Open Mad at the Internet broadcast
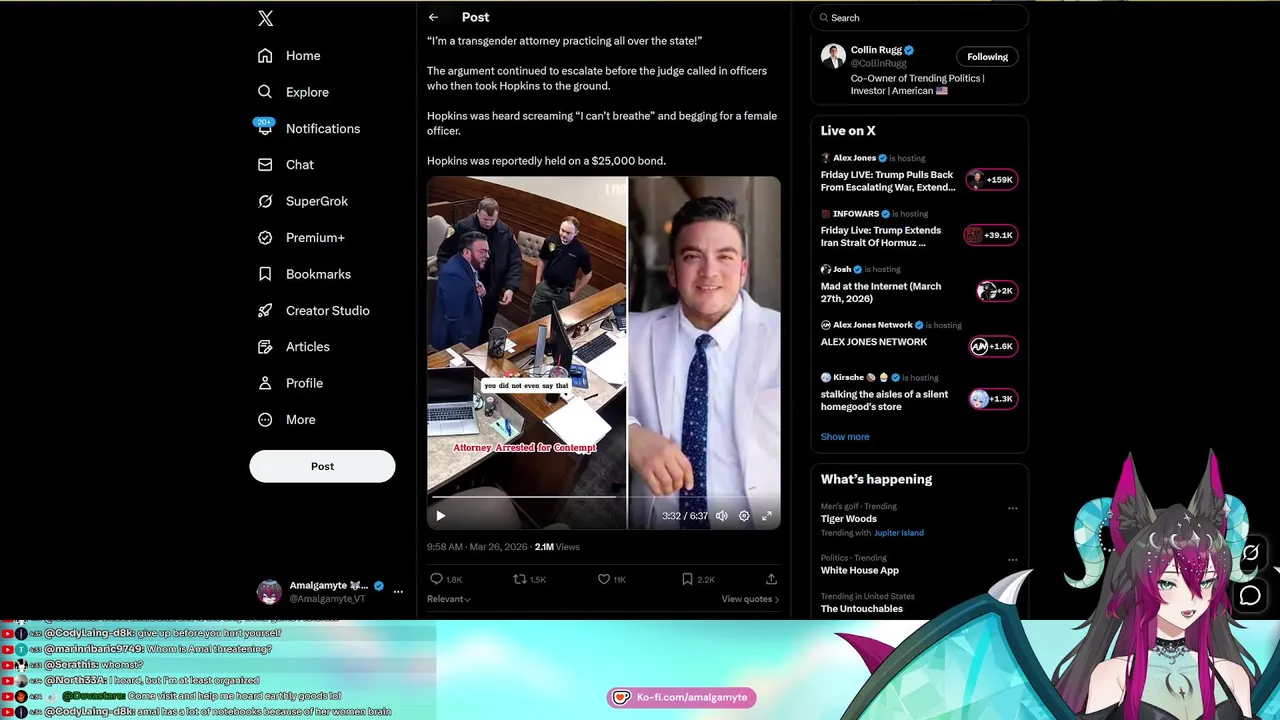Viewport: 1280px width, 720px height. coord(880,292)
